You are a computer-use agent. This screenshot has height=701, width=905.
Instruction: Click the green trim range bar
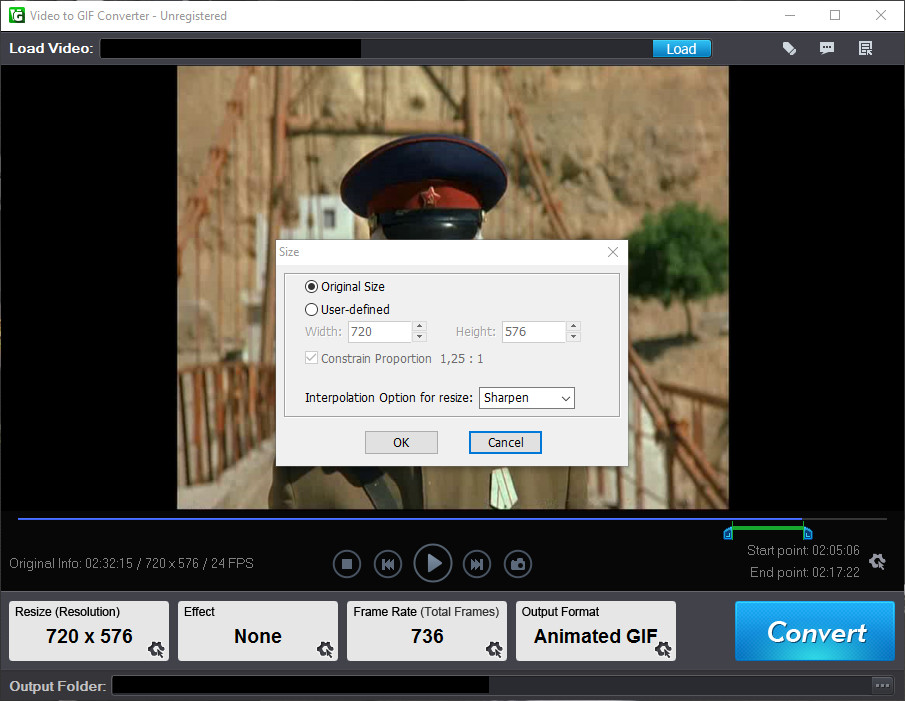click(768, 528)
